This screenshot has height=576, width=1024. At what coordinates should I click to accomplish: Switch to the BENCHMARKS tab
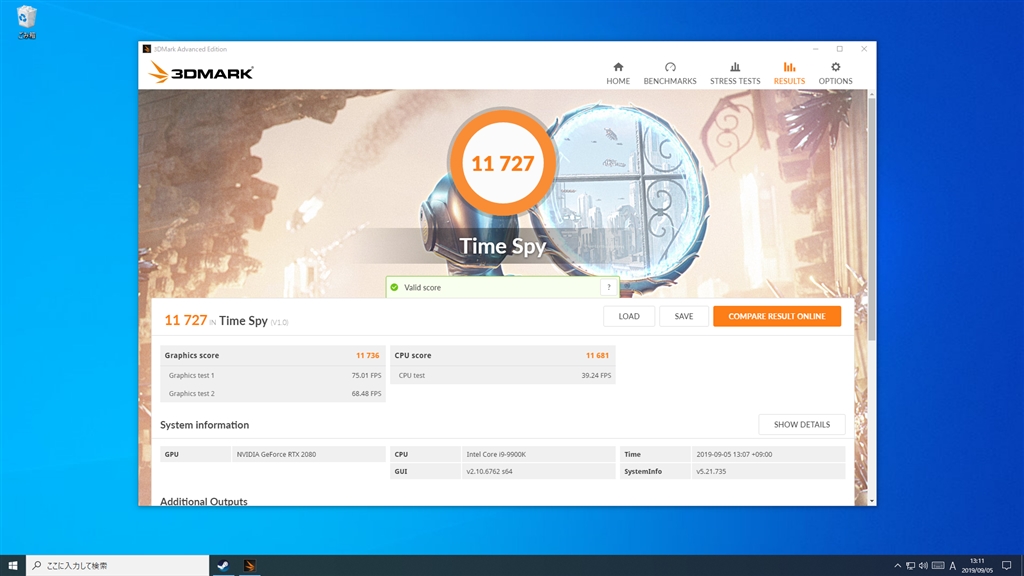(669, 73)
